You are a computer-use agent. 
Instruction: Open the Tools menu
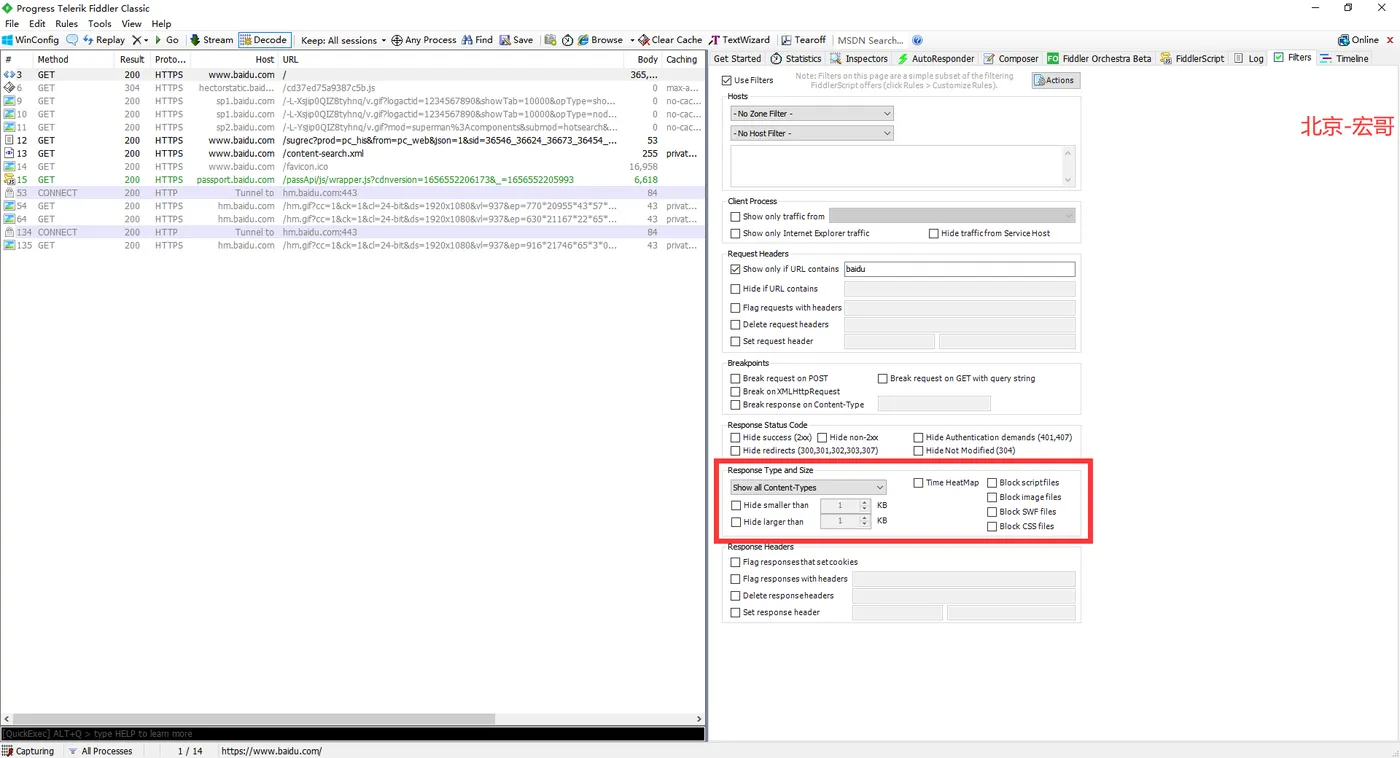click(x=100, y=23)
